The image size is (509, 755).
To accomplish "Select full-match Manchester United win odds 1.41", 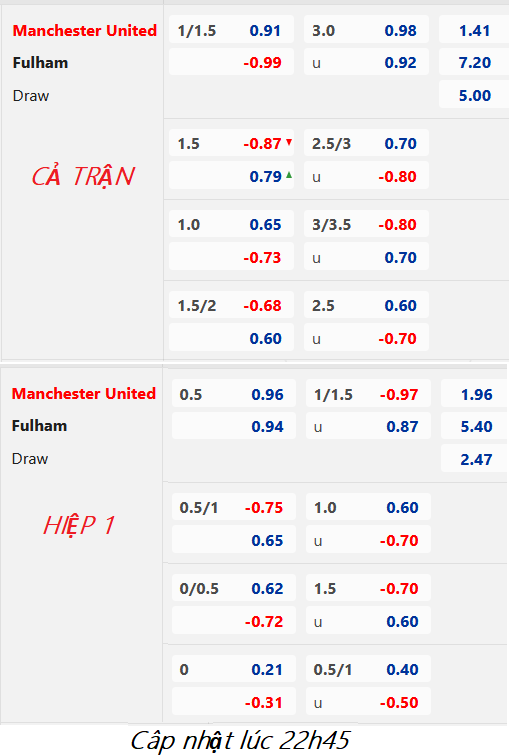I will pos(475,30).
